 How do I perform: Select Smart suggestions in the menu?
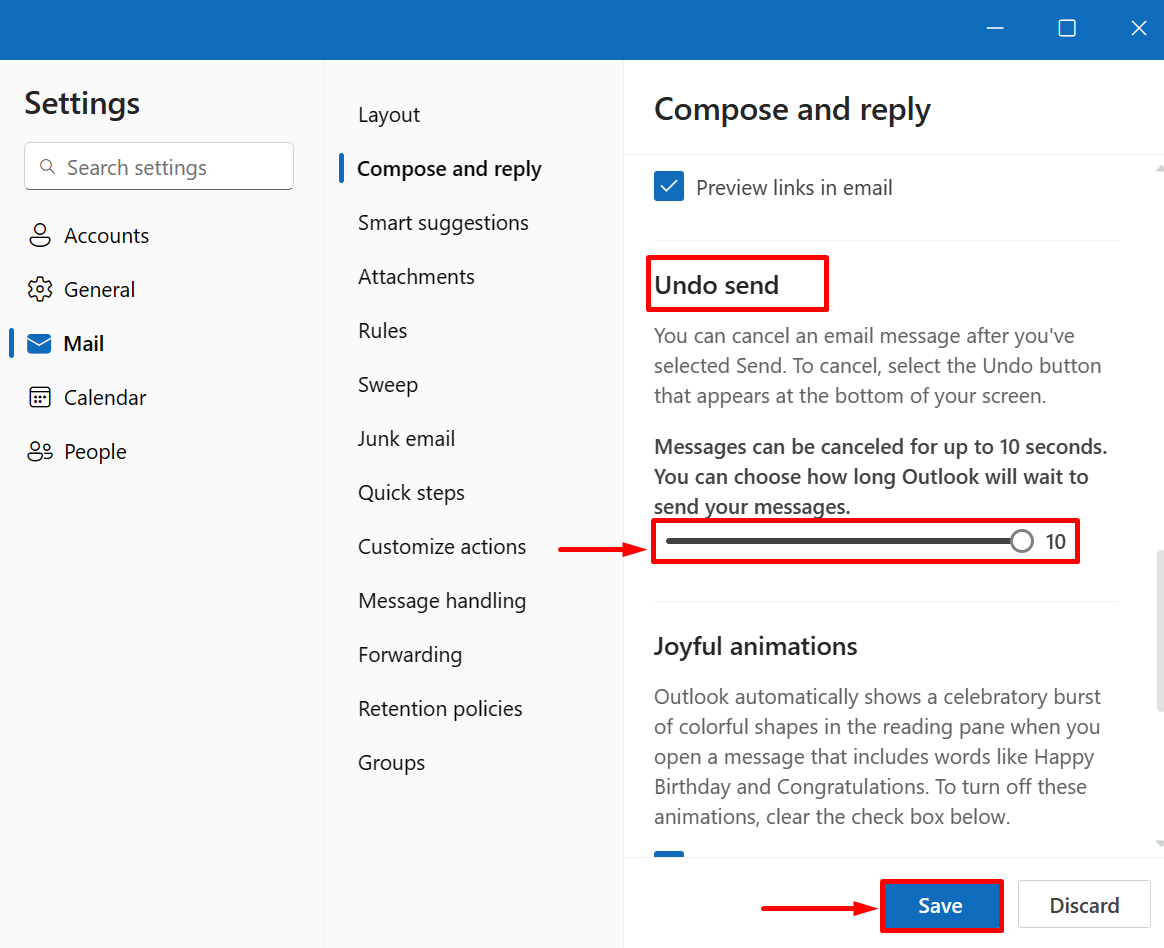(x=443, y=223)
